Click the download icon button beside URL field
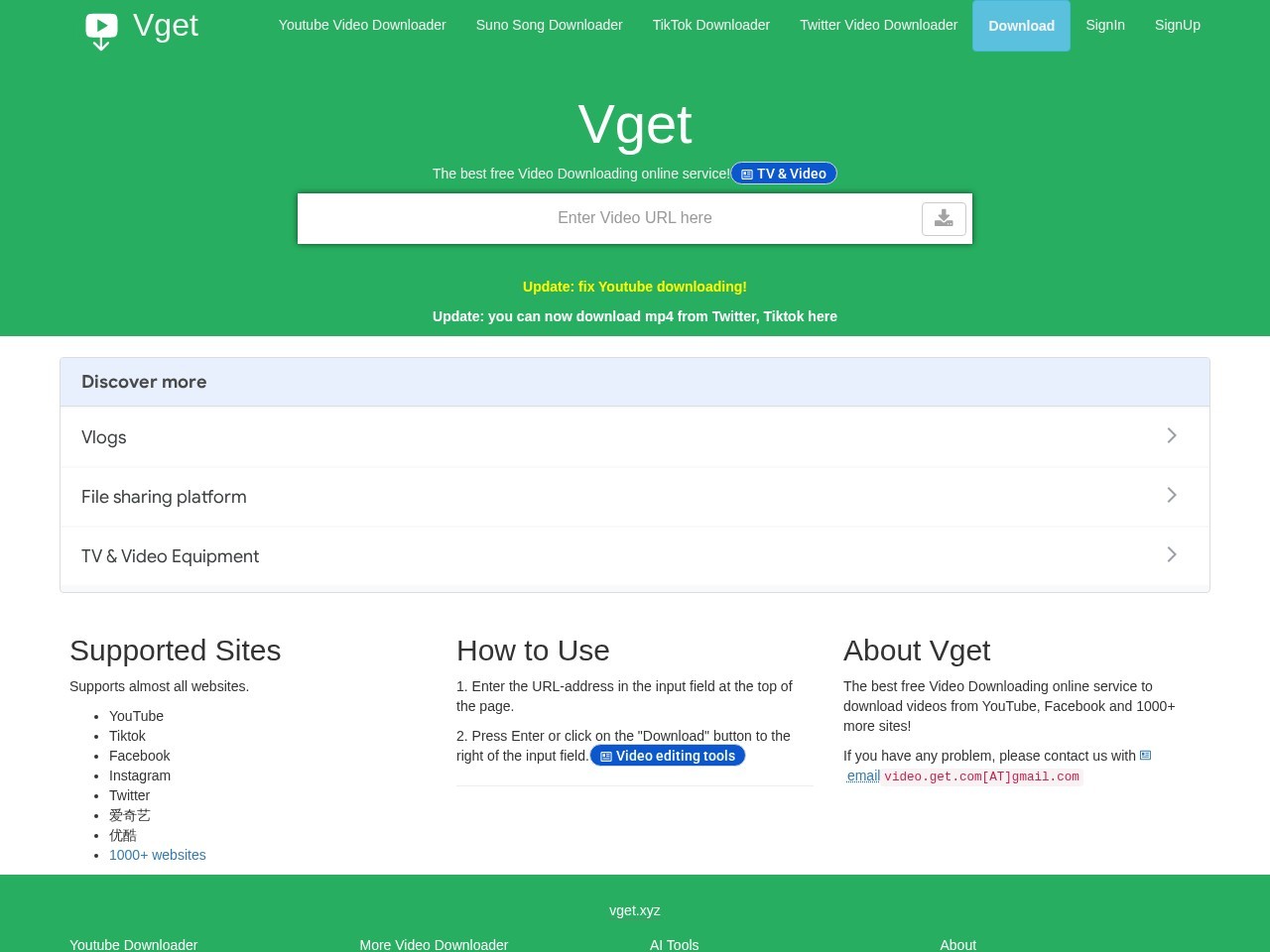The image size is (1270, 952). 944,218
